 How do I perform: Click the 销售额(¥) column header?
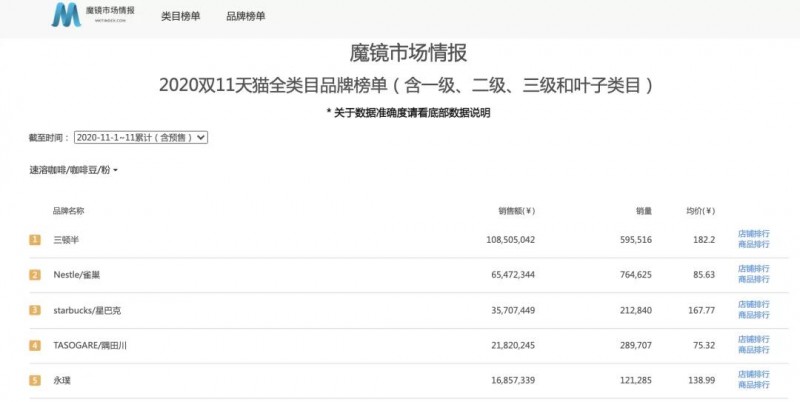tap(516, 211)
